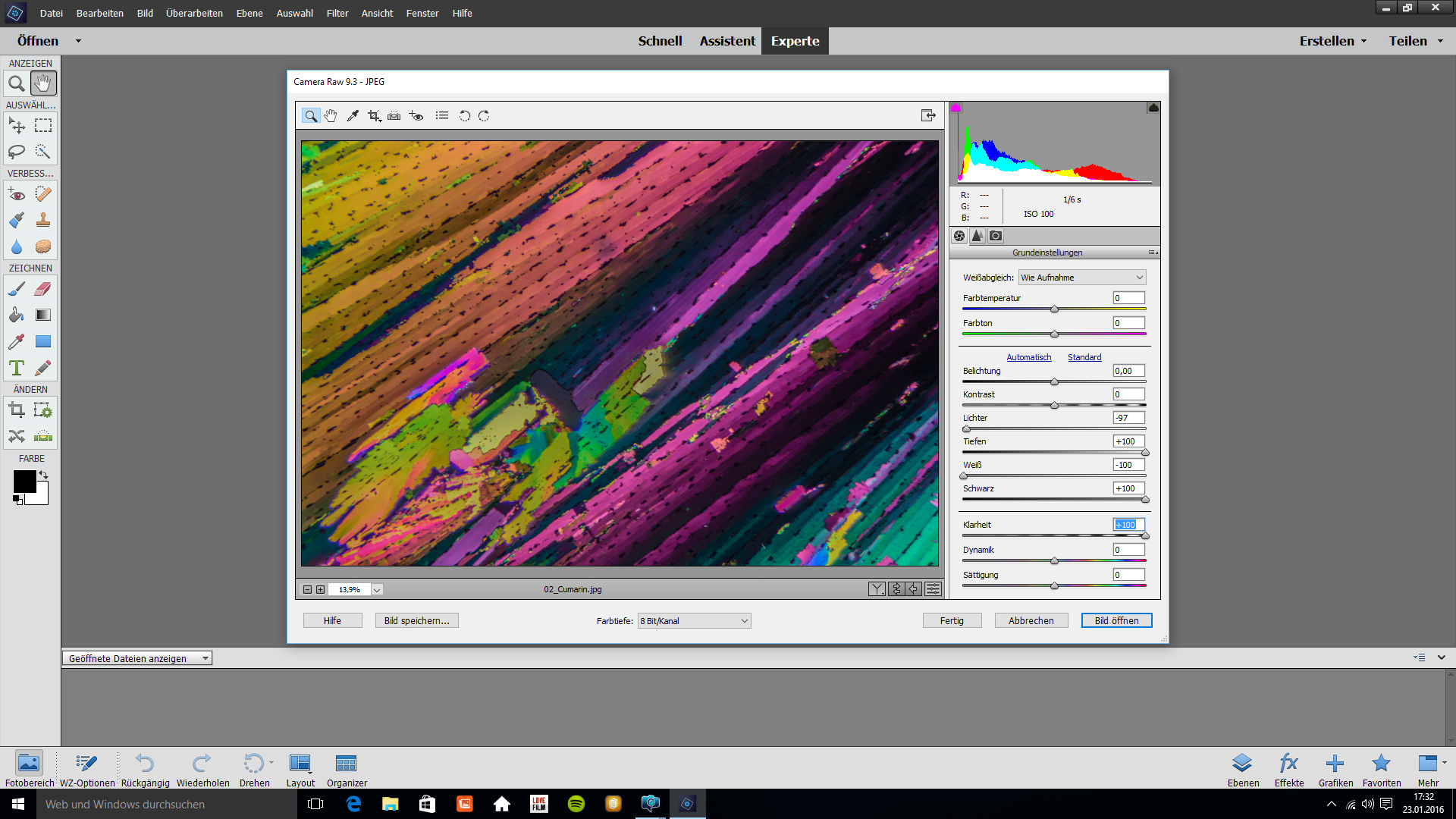1456x819 pixels.
Task: Rotate image 90° clockwise
Action: pos(484,116)
